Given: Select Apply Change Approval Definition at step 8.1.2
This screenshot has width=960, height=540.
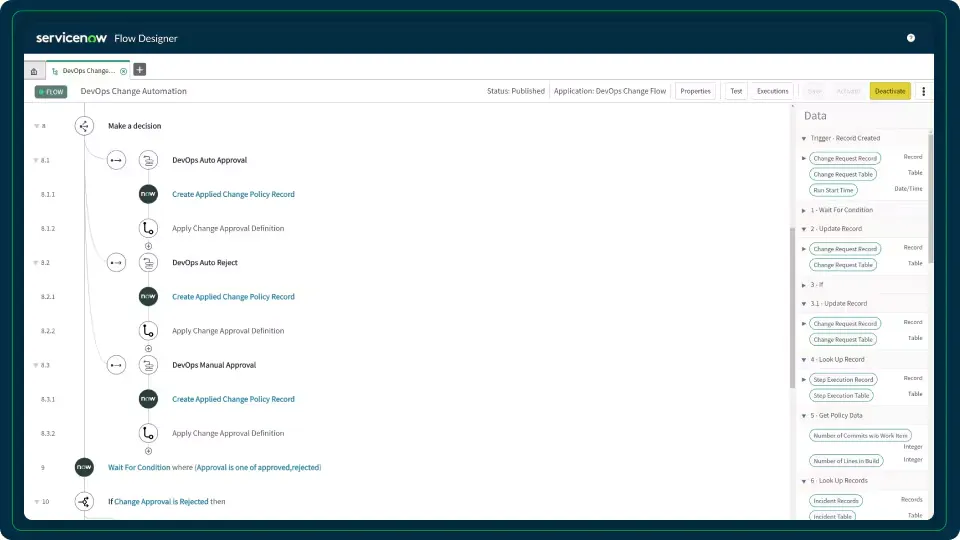Looking at the screenshot, I should [228, 228].
